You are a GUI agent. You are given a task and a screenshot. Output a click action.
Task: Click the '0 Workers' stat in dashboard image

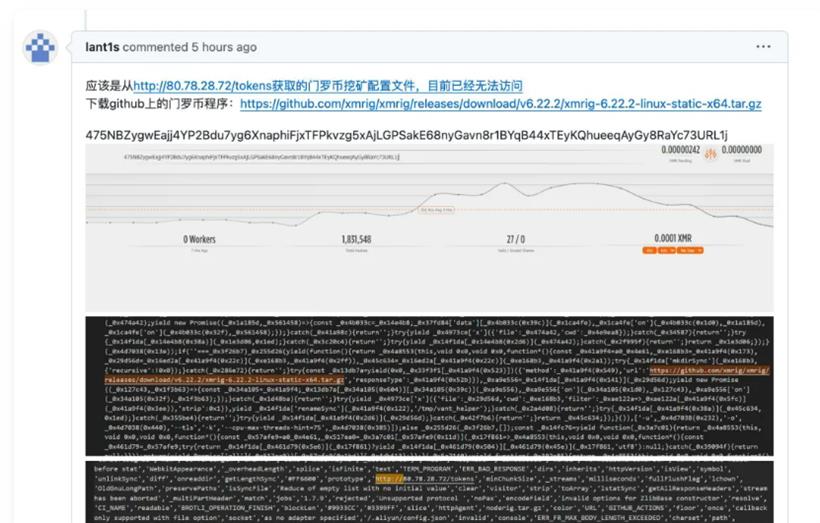pyautogui.click(x=199, y=239)
